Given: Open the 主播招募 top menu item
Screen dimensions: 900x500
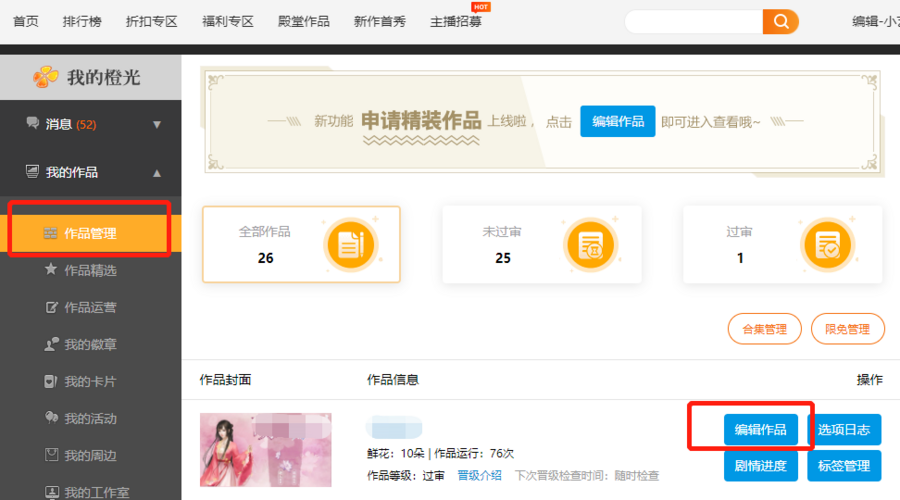Looking at the screenshot, I should click(455, 21).
